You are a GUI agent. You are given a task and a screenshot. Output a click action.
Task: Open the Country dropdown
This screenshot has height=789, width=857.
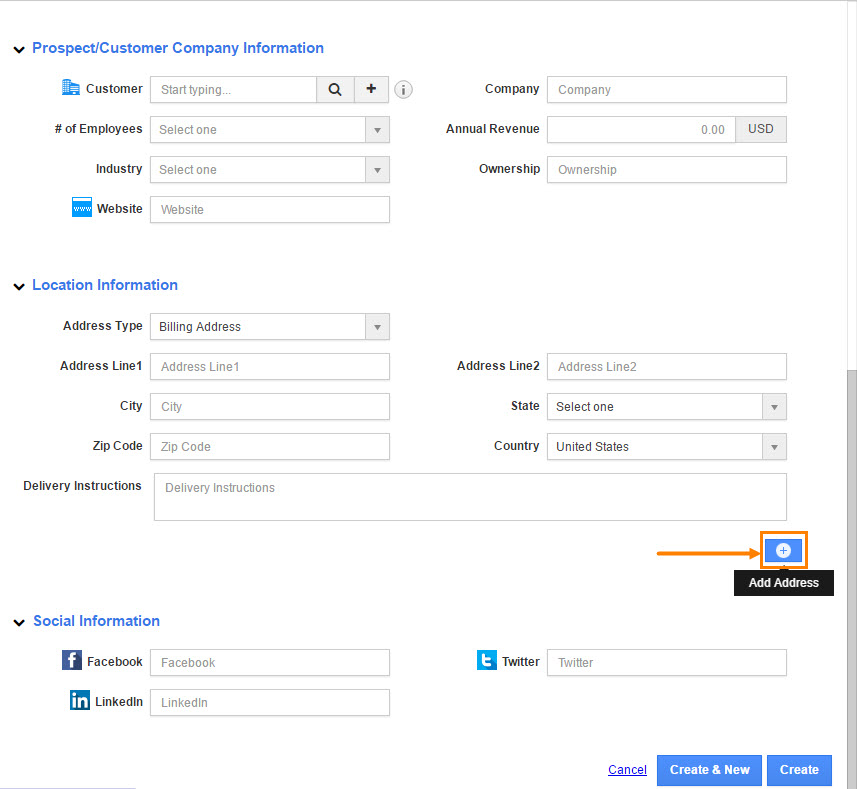[x=666, y=447]
